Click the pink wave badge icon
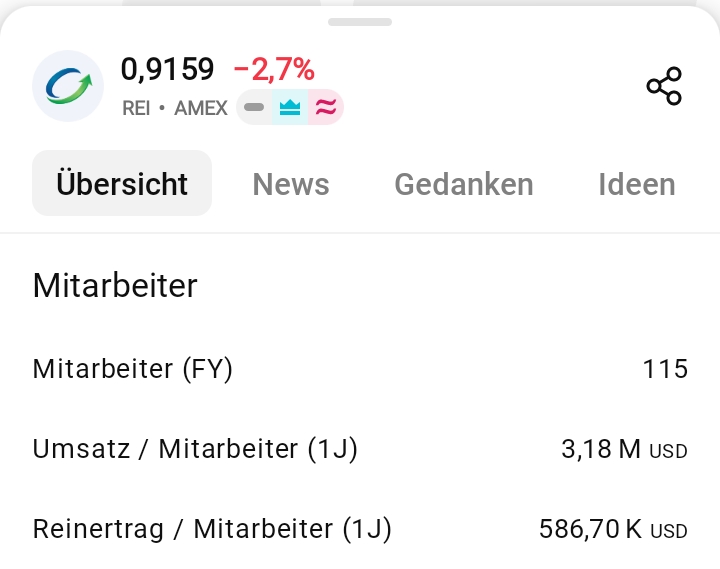Screen dimensions: 720x569 (325, 107)
